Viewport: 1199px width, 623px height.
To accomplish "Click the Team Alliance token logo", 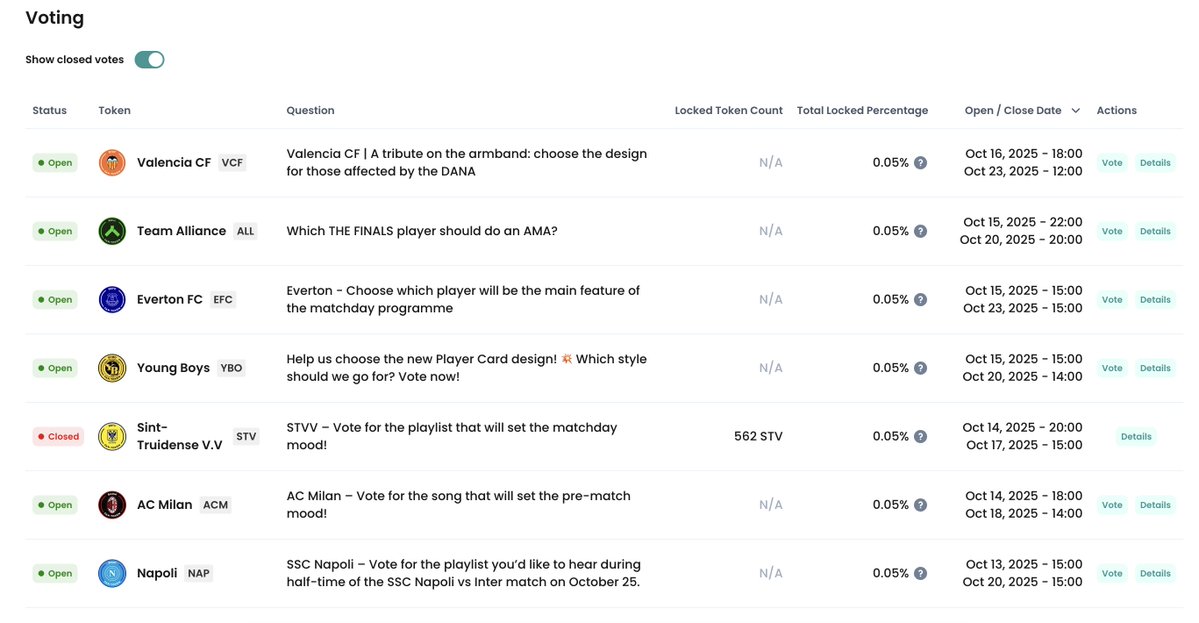I will (x=112, y=231).
